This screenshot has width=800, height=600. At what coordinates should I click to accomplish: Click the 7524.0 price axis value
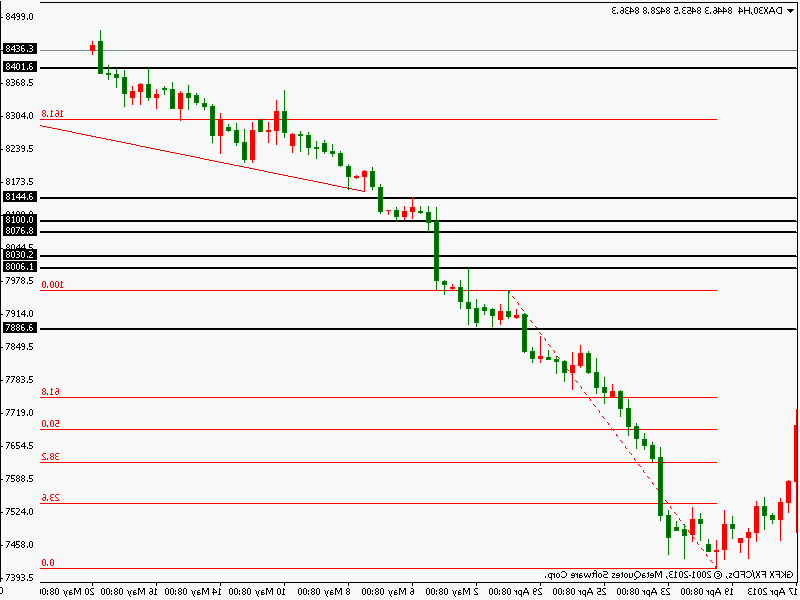(x=19, y=511)
